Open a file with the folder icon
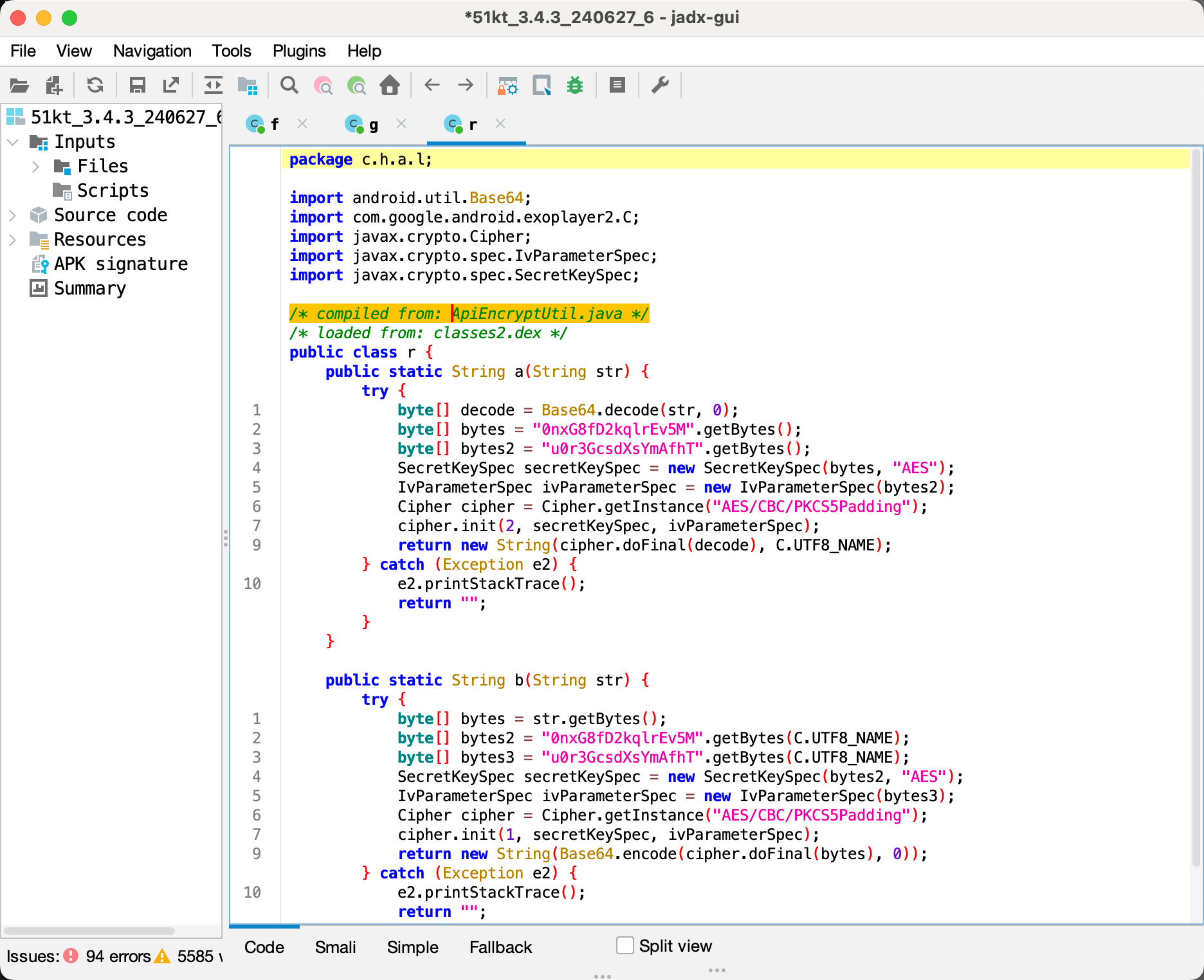Viewport: 1204px width, 980px height. [x=19, y=85]
